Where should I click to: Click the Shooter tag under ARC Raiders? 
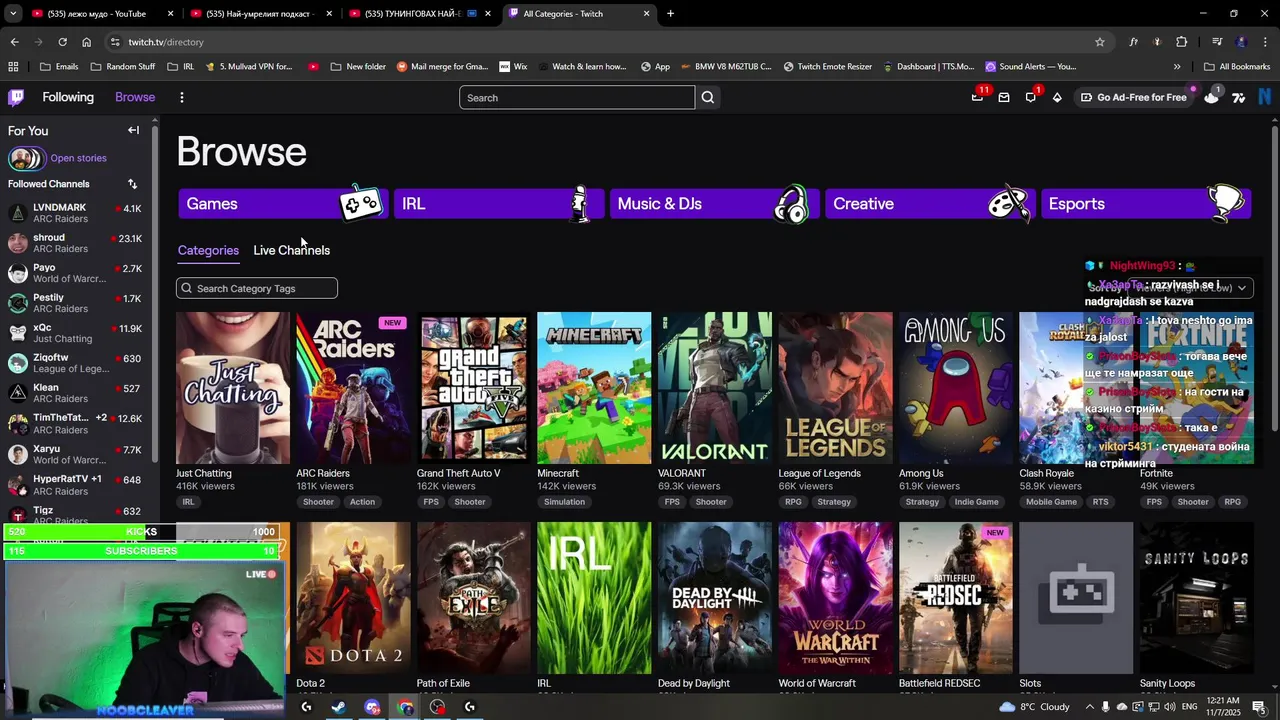click(318, 502)
